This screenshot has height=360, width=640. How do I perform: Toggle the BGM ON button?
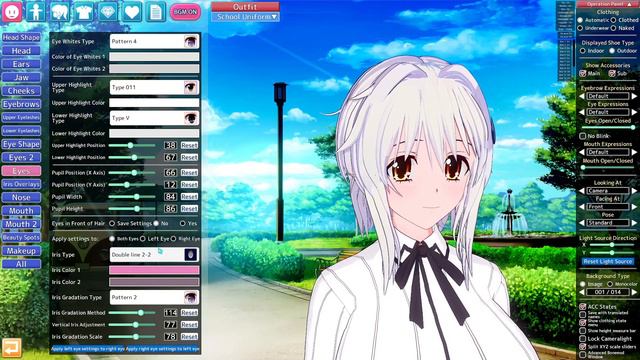[x=185, y=12]
